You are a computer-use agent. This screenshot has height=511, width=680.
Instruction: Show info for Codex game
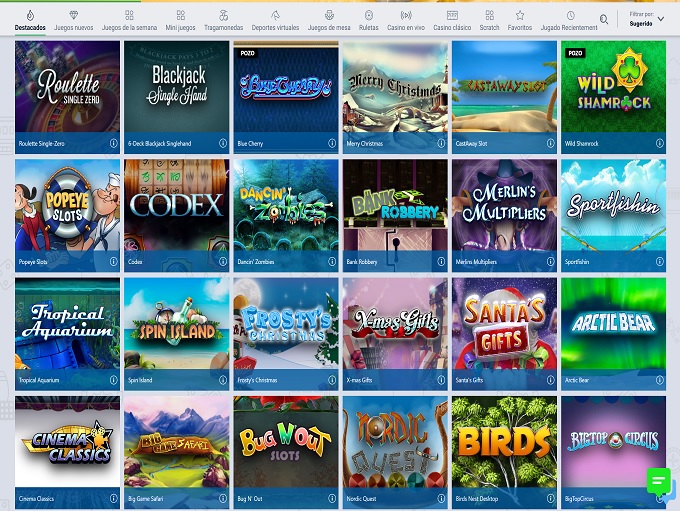[223, 262]
